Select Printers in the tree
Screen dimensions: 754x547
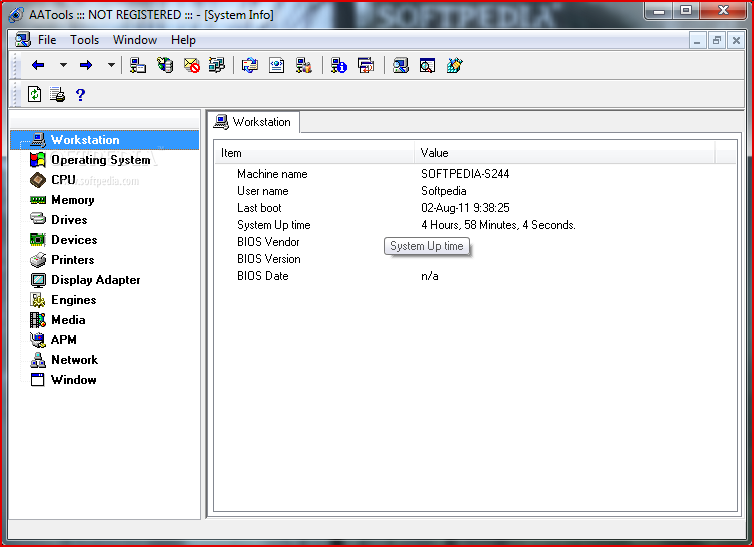(73, 260)
